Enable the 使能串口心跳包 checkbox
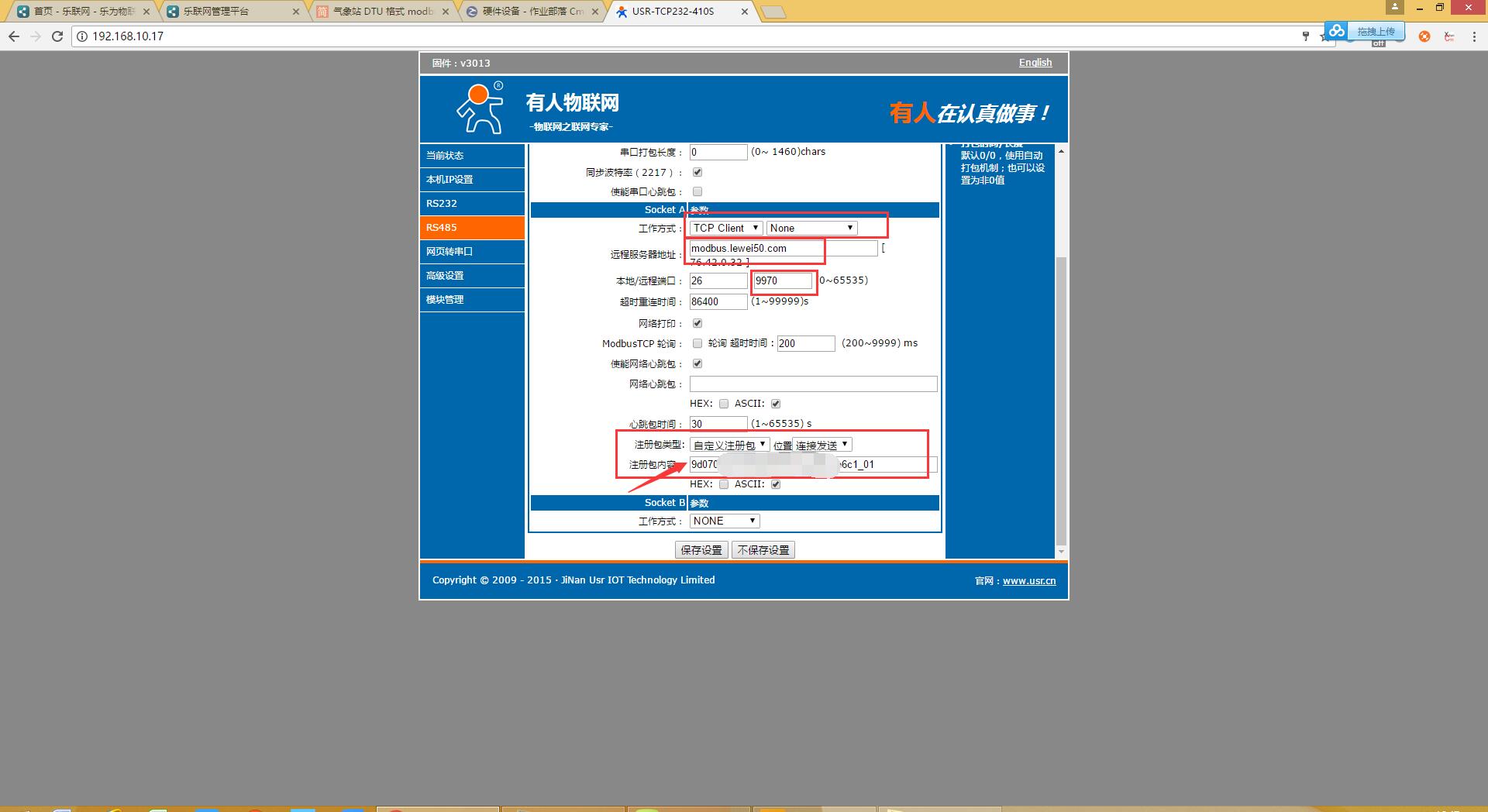 (x=697, y=191)
